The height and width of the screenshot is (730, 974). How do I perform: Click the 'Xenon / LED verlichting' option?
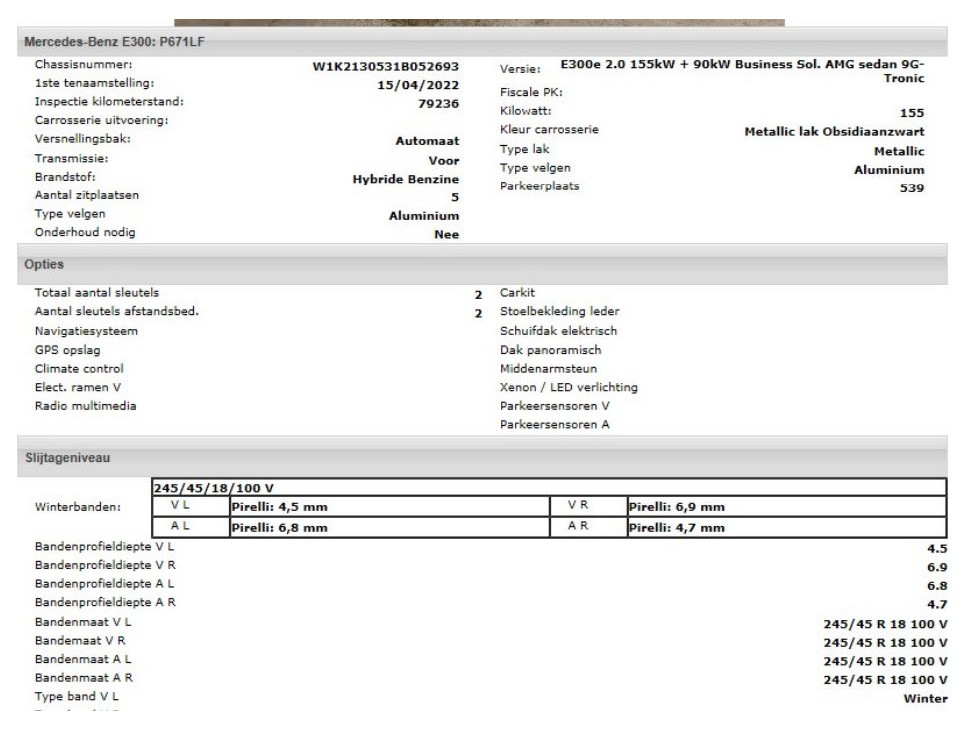(568, 388)
